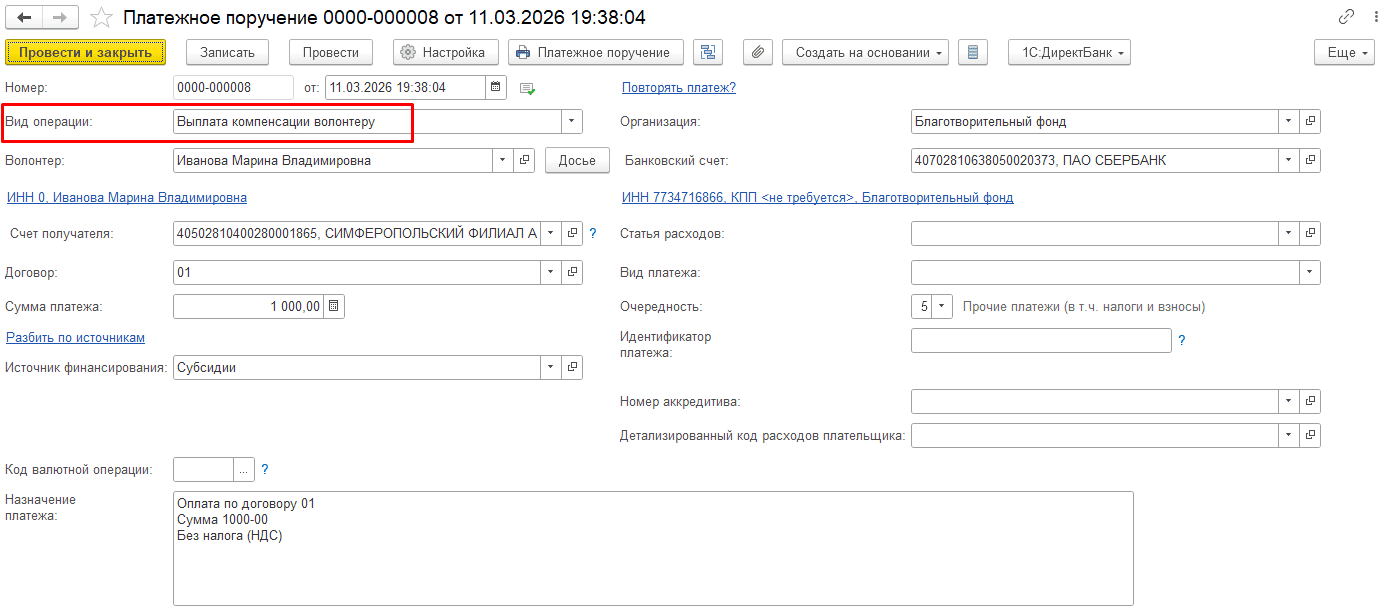1380x612 pixels.
Task: Open the Создать на основании menu
Action: pos(864,52)
